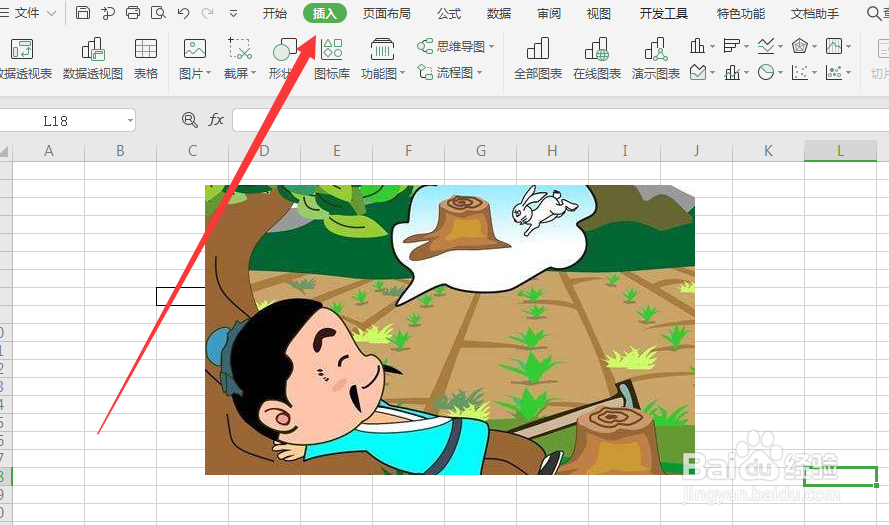Screen dimensions: 889x525
Task: Click the export icon beside the Save icon
Action: coord(108,12)
